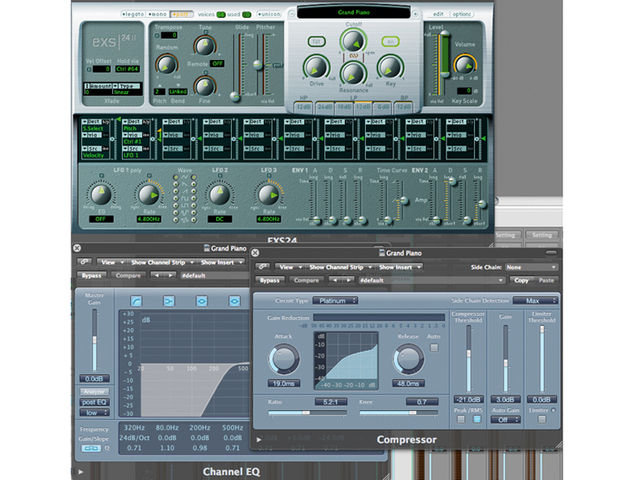This screenshot has width=640, height=480.
Task: Open Compressor Circuit Type Platinum dropdown
Action: tap(335, 300)
